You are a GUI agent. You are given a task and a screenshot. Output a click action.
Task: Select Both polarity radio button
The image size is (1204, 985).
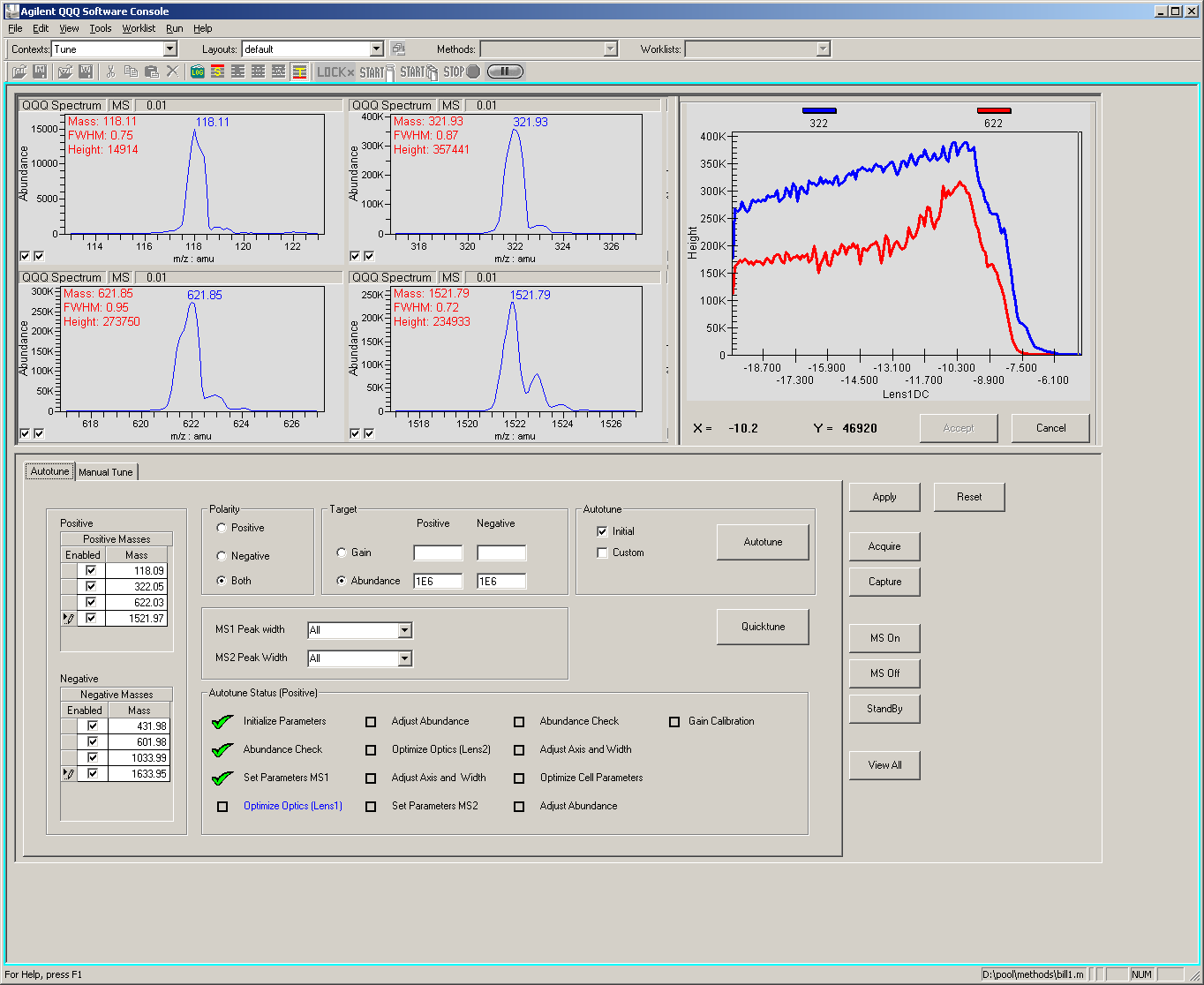pyautogui.click(x=222, y=581)
